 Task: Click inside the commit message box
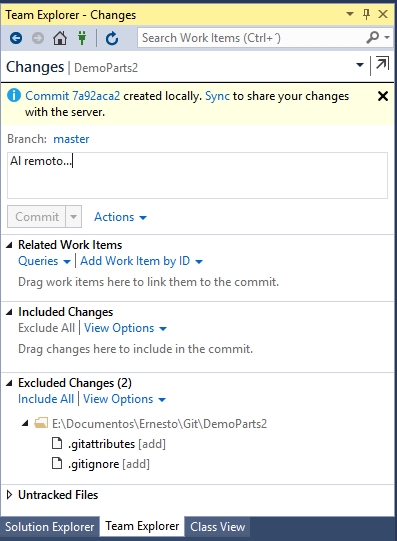tap(197, 175)
